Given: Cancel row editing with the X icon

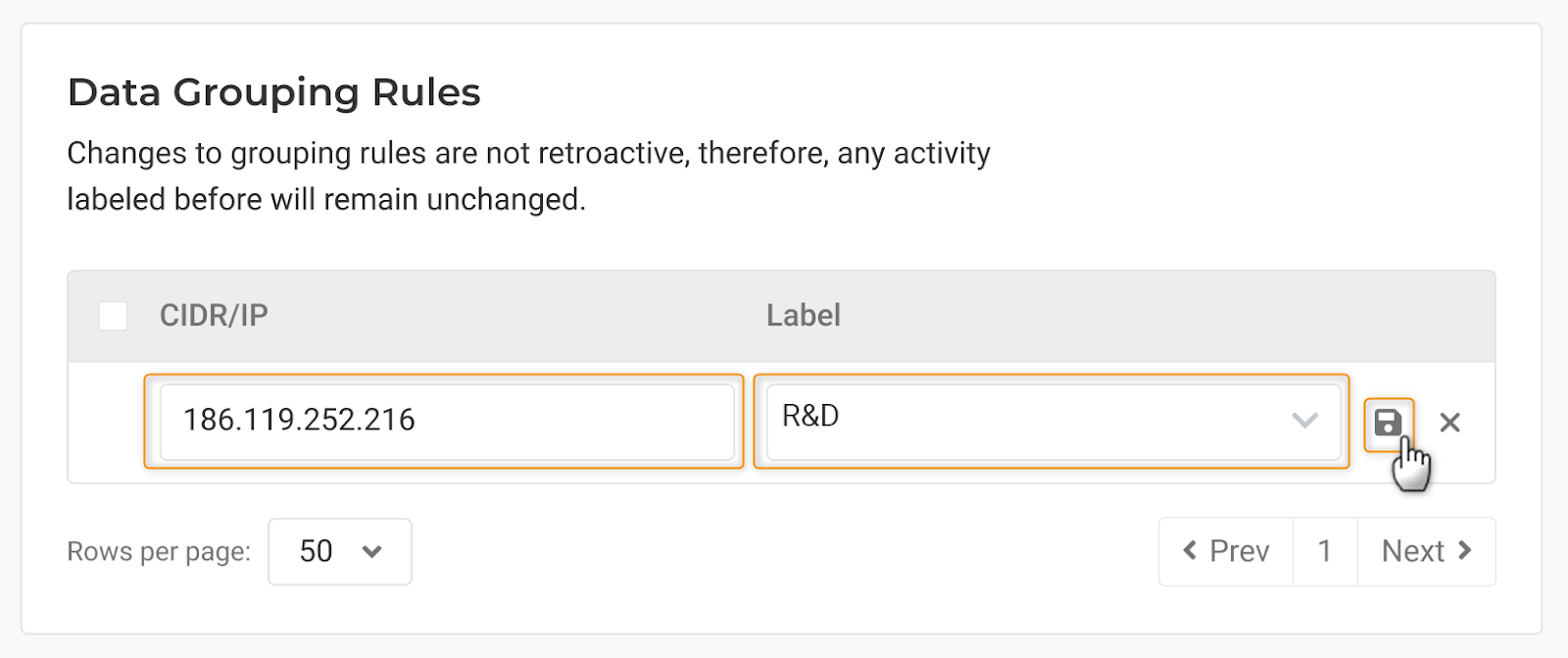Looking at the screenshot, I should point(1449,423).
